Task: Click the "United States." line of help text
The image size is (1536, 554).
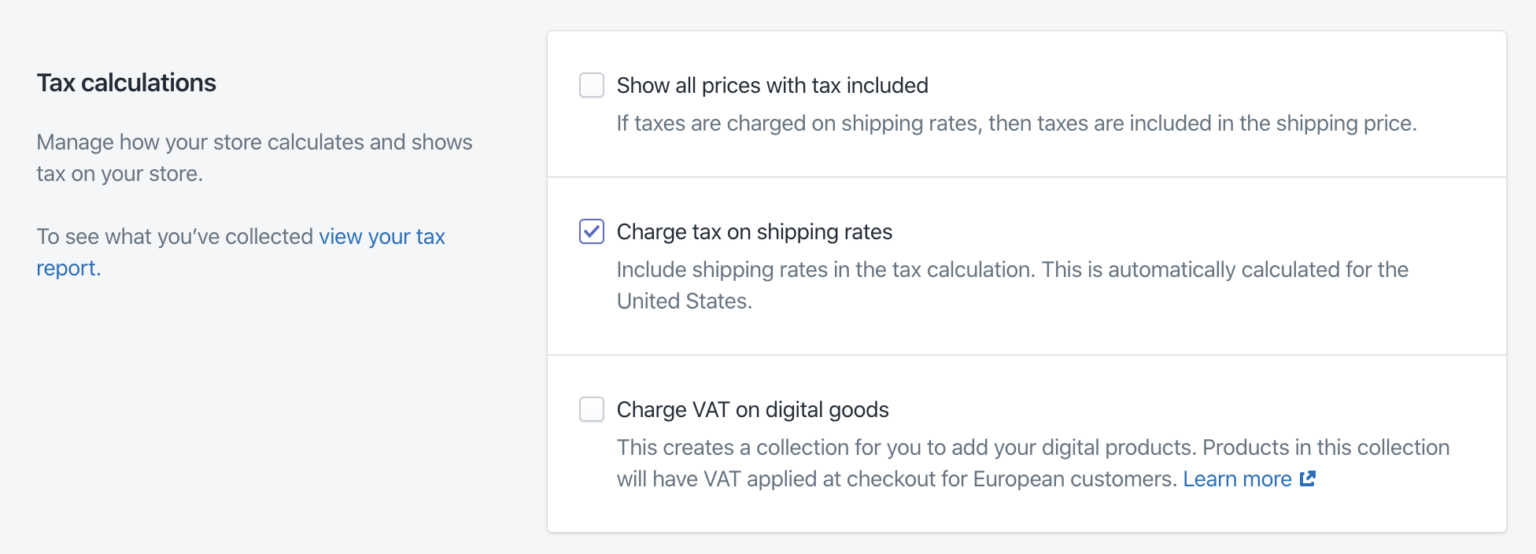Action: (684, 301)
